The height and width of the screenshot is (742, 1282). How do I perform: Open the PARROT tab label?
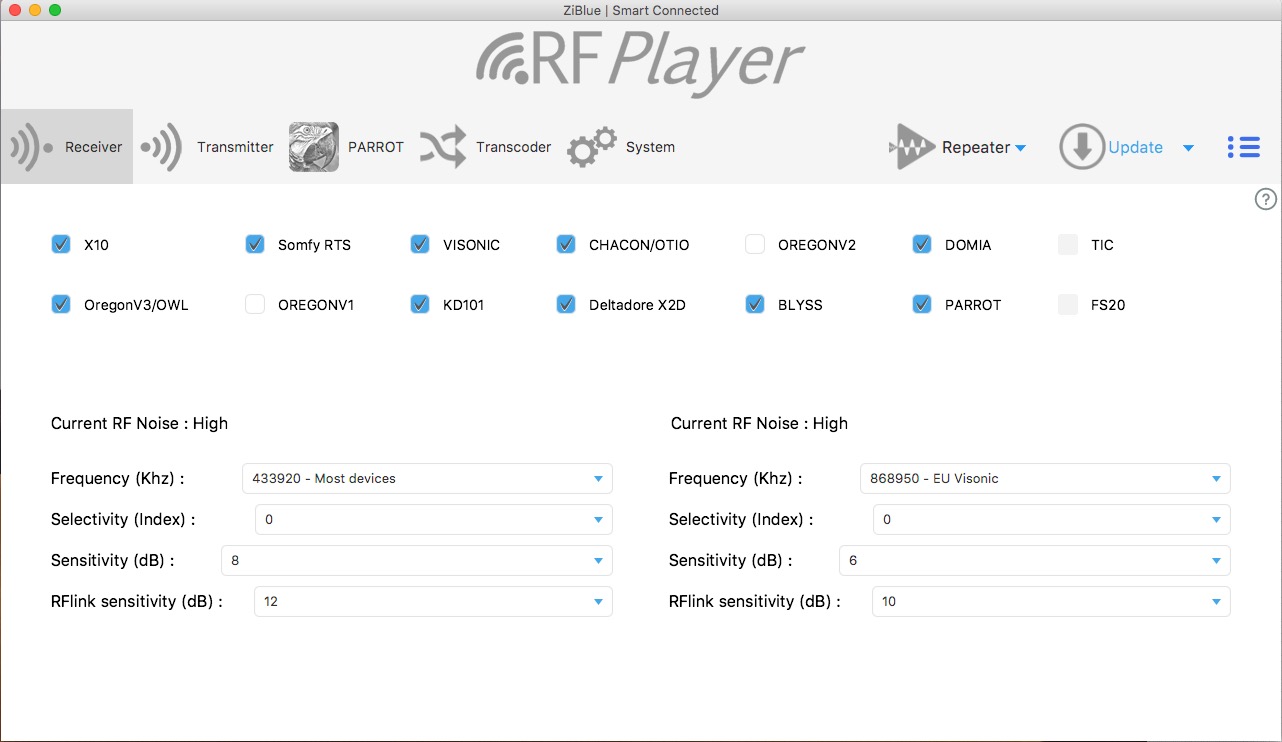pyautogui.click(x=376, y=147)
